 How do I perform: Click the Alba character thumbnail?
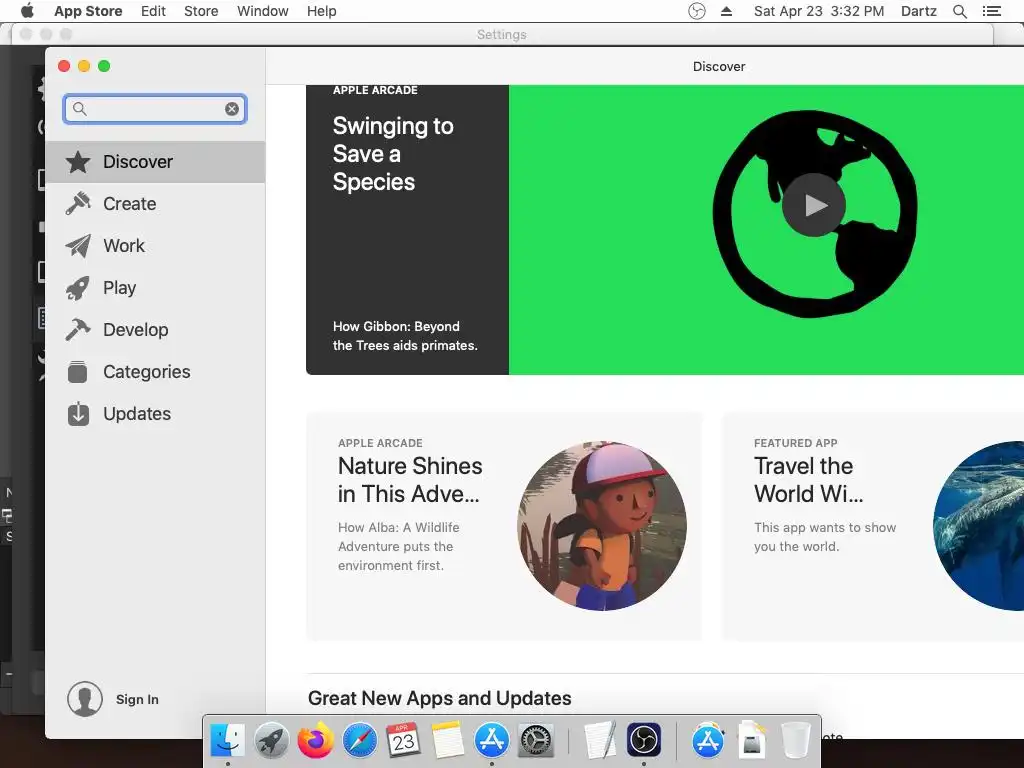[601, 526]
